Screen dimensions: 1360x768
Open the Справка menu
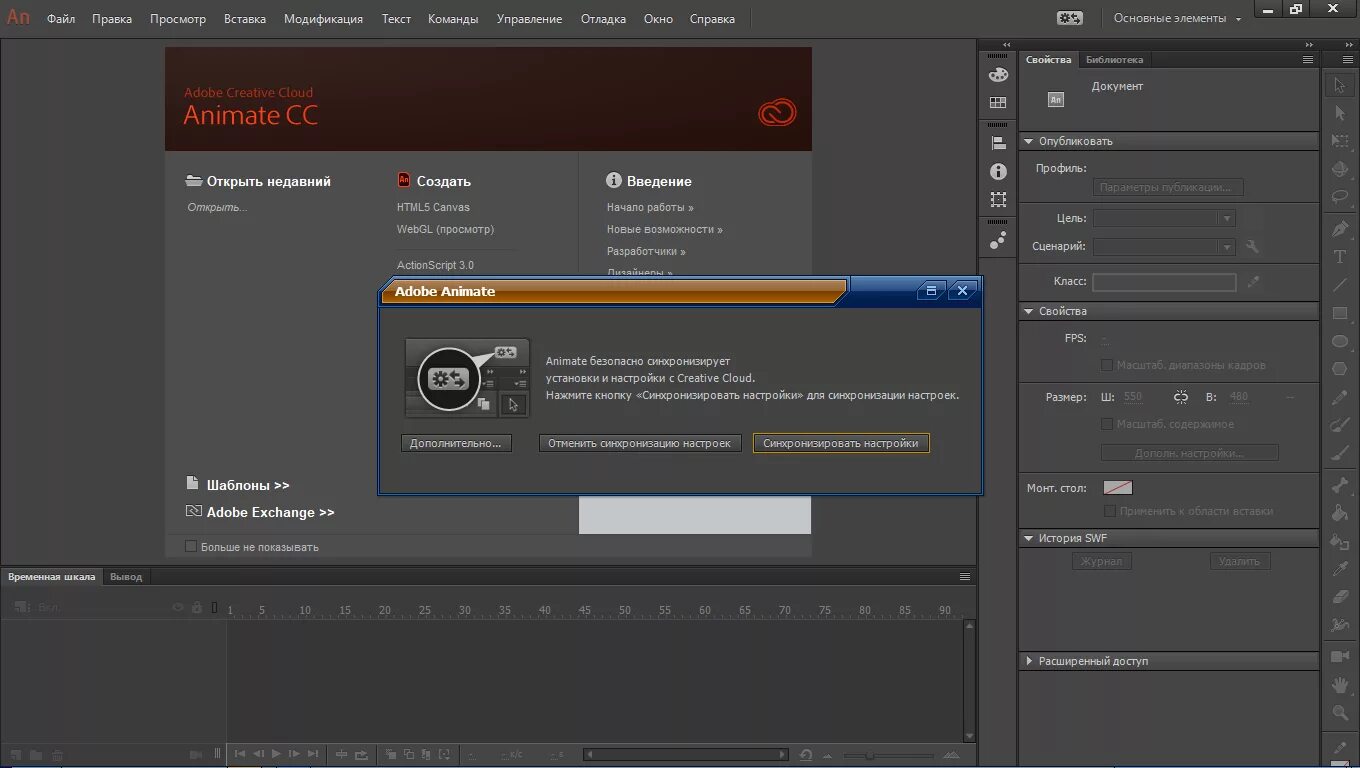(712, 18)
